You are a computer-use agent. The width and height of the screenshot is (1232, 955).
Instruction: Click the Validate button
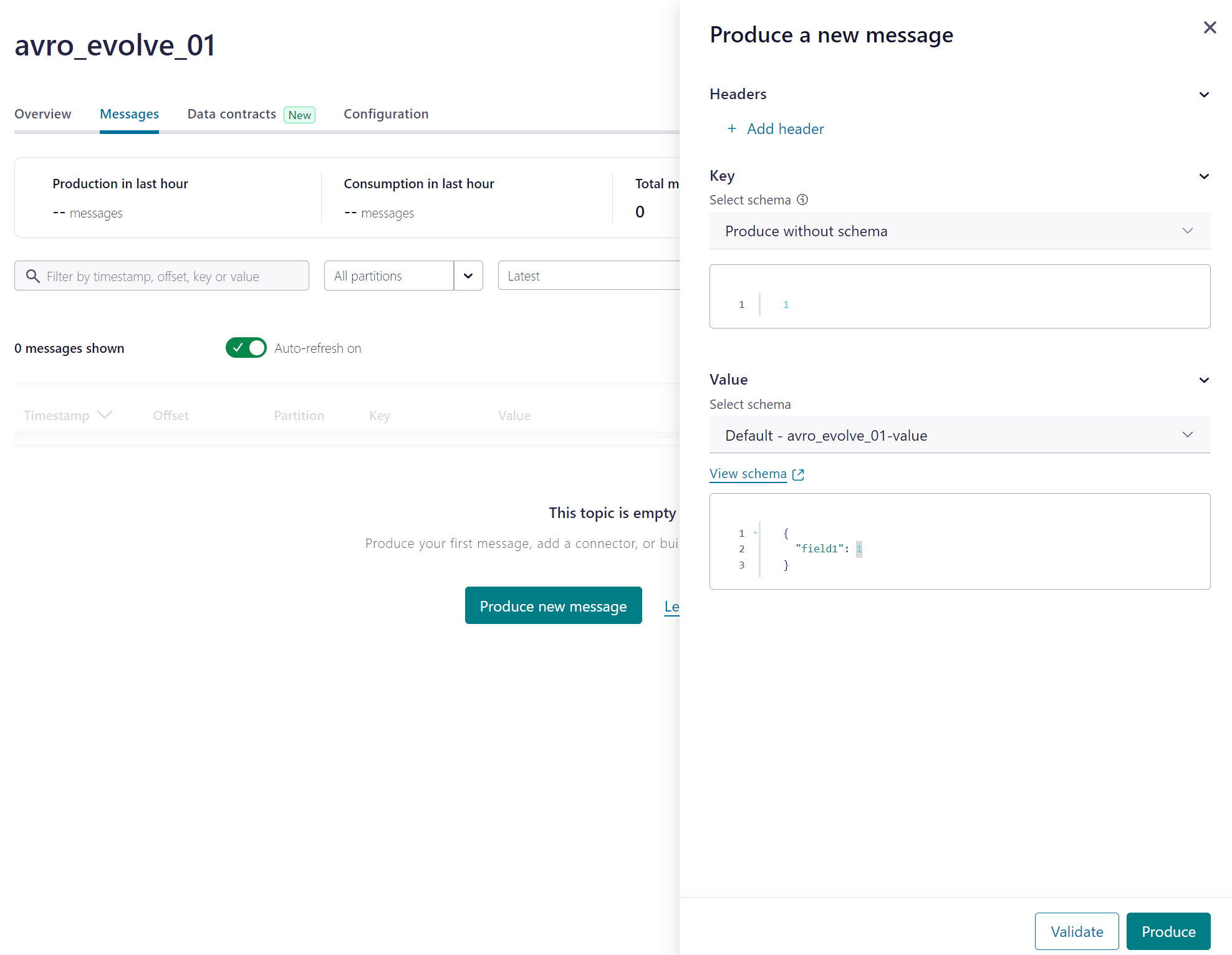(x=1076, y=931)
